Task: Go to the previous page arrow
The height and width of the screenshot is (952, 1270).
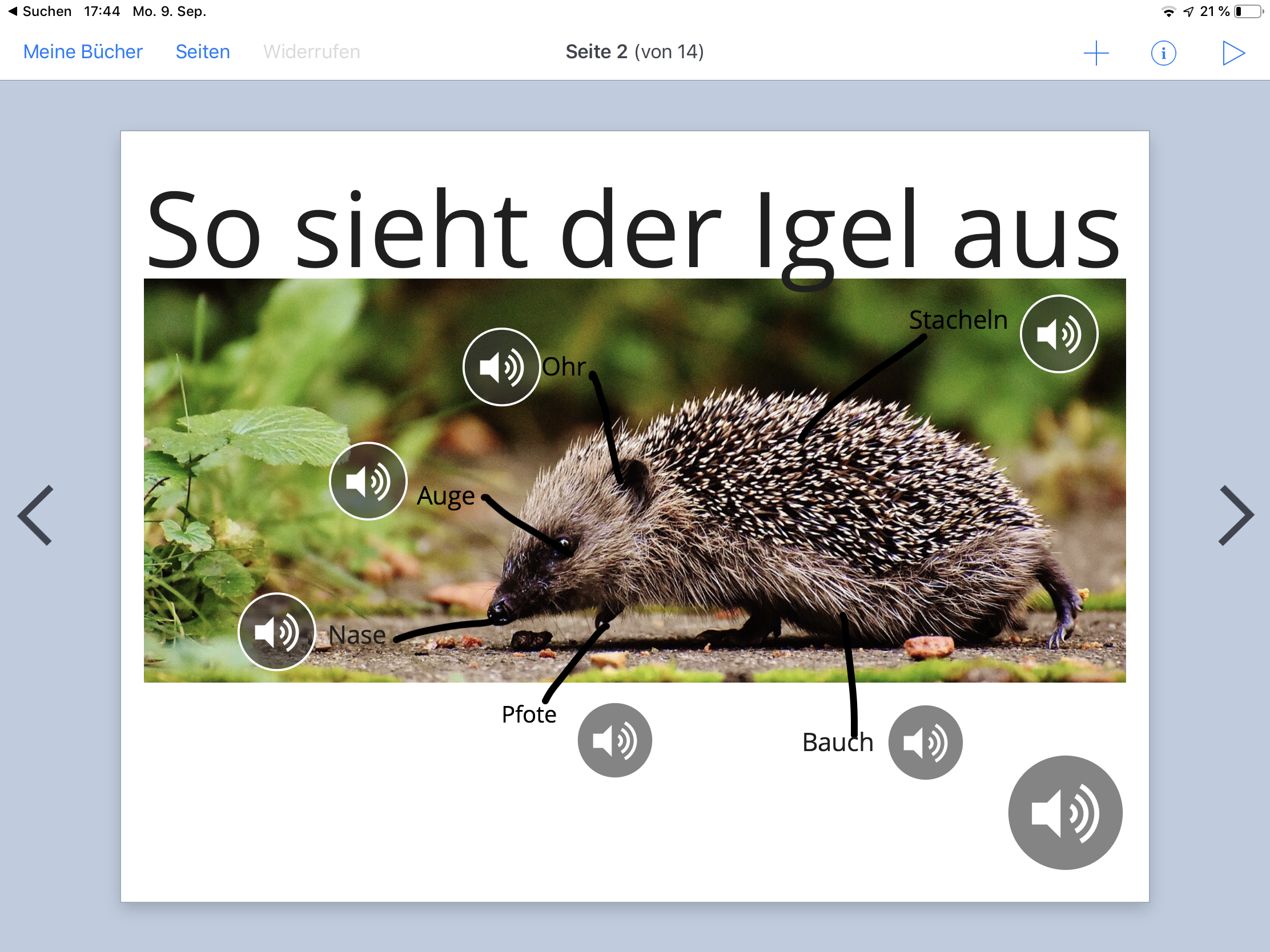Action: point(35,515)
